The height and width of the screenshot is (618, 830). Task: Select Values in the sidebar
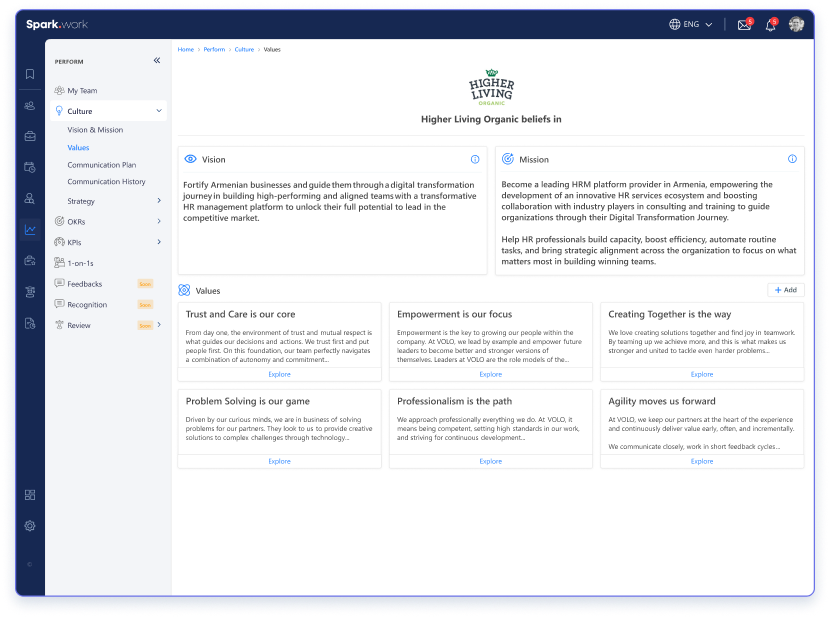tap(78, 148)
